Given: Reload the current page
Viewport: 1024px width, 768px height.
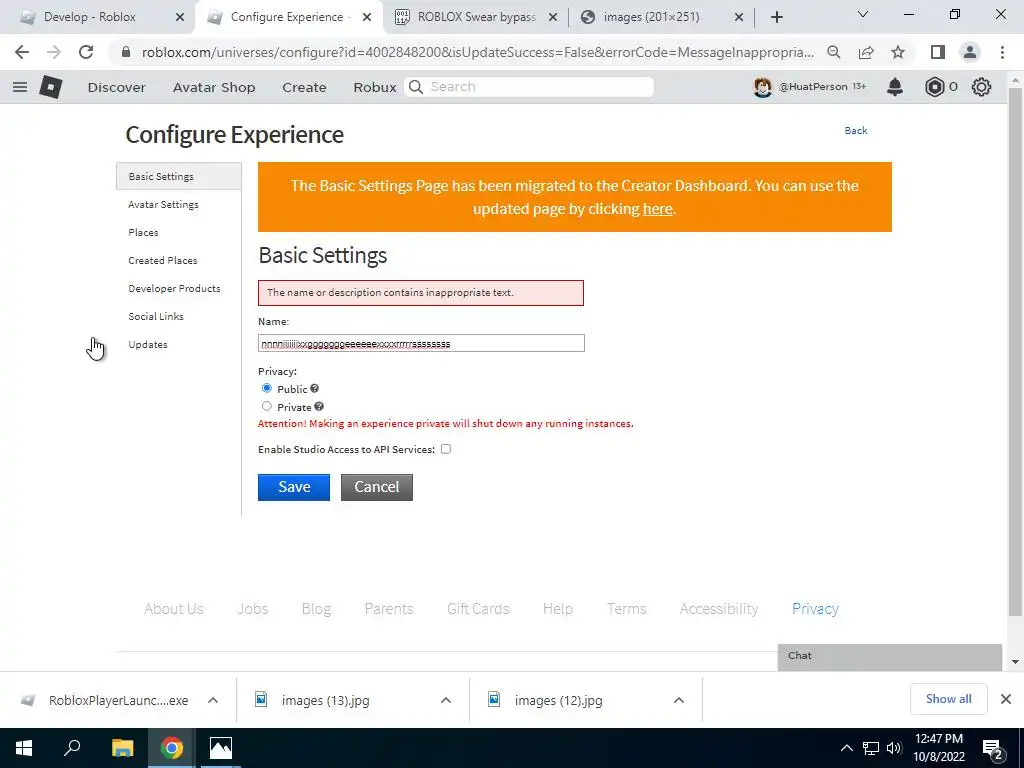Looking at the screenshot, I should point(86,52).
